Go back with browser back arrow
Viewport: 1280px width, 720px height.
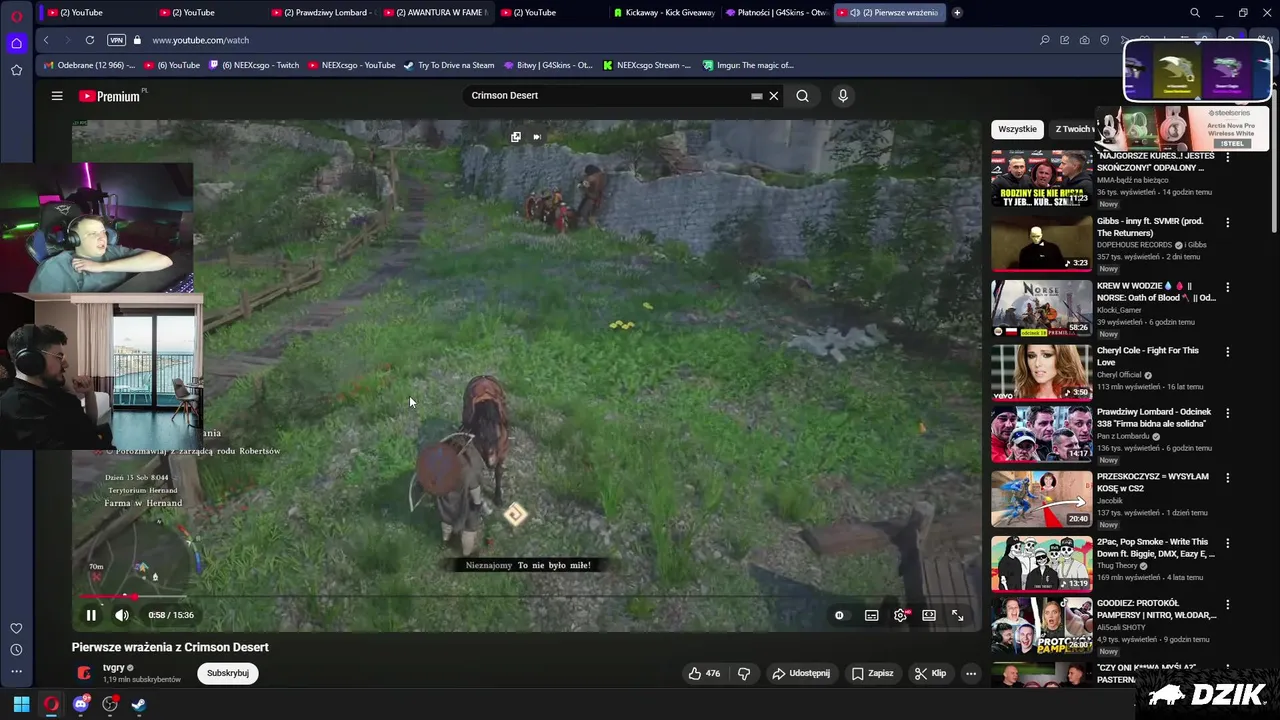click(46, 40)
